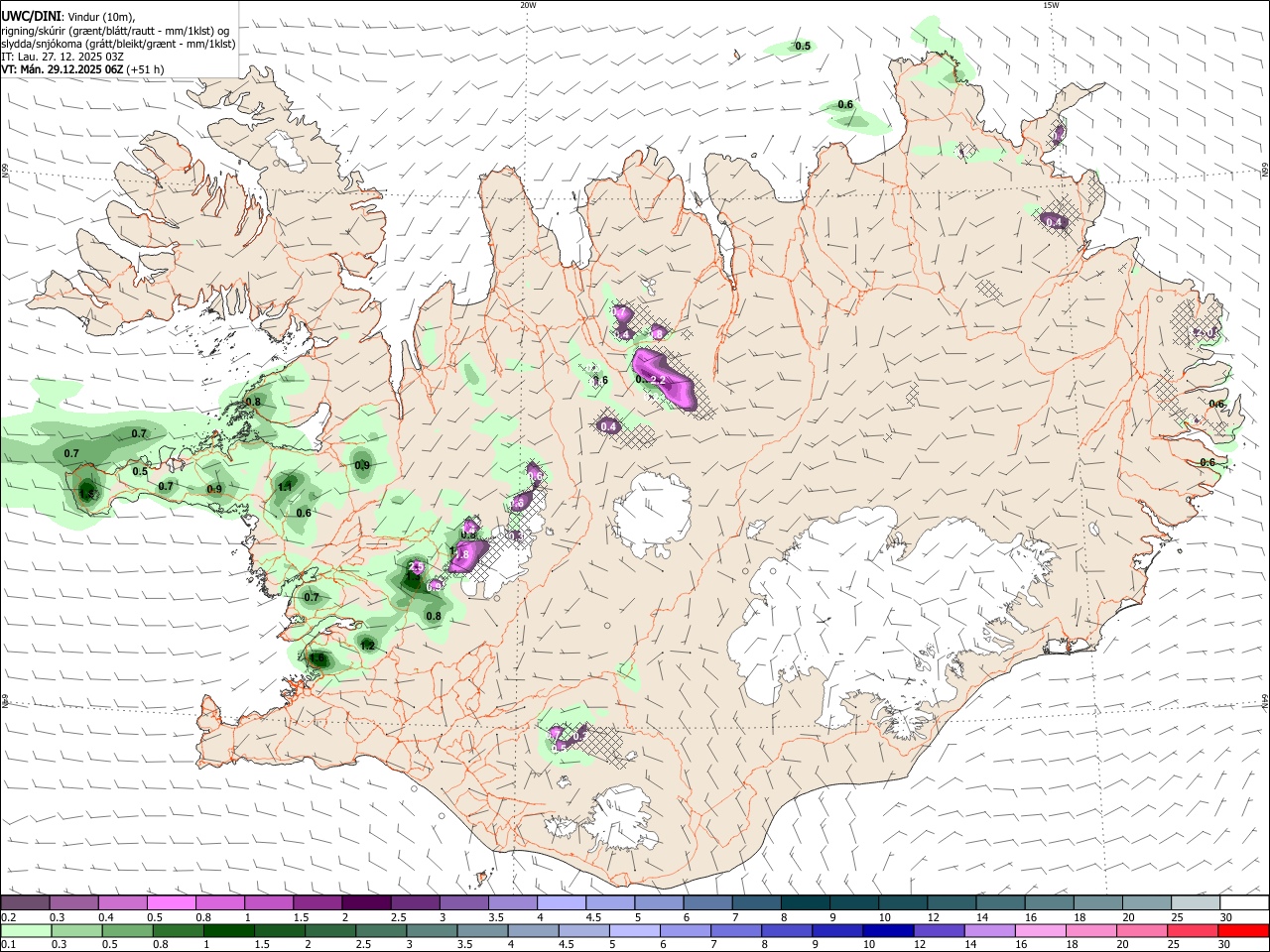Viewport: 1270px width, 952px height.
Task: Click the UWC/DINI title in the header box
Action: [30, 17]
